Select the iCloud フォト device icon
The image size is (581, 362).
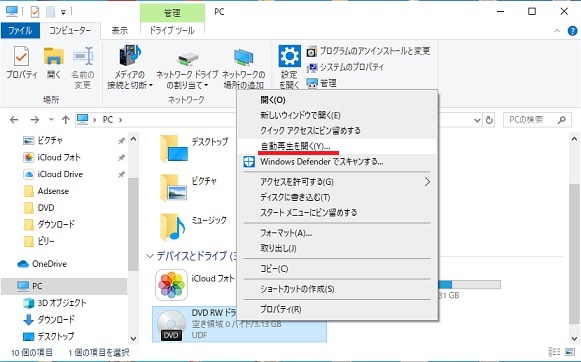171,285
